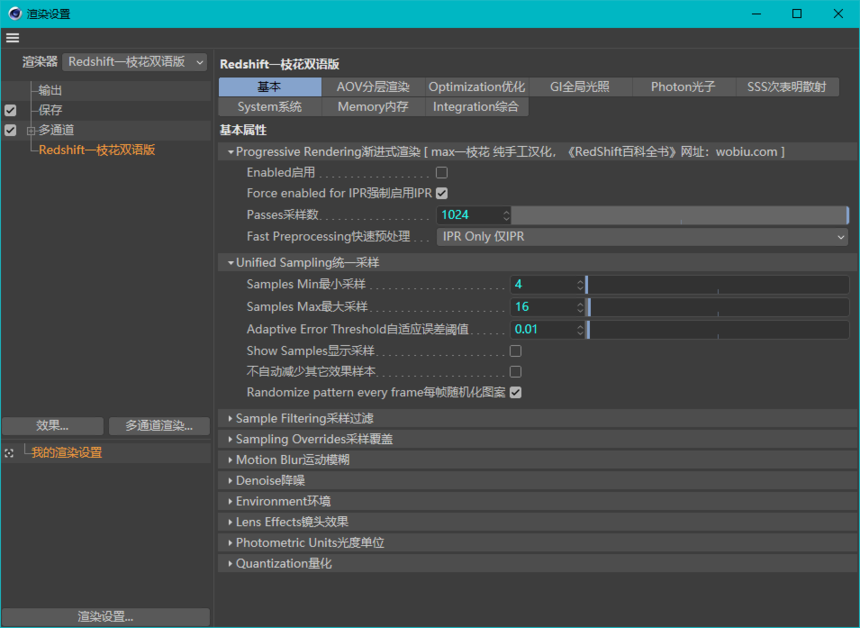860x628 pixels.
Task: Select 多通道 in the settings tree
Action: click(x=56, y=130)
